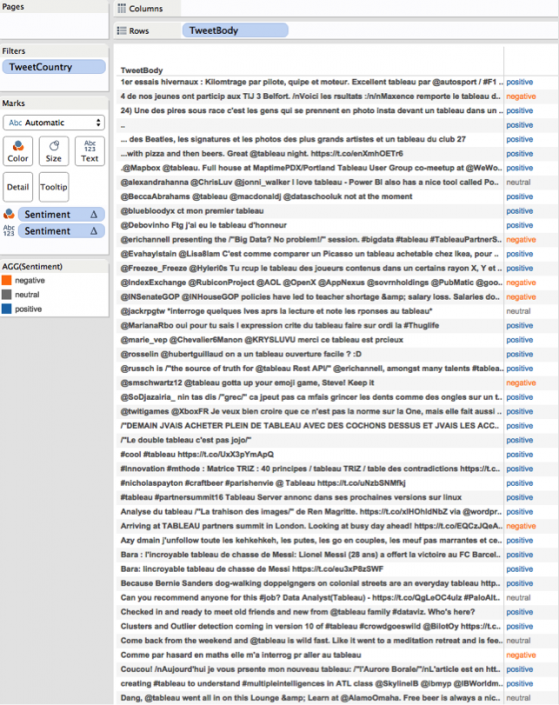Viewport: 559px width, 705px height.
Task: Select the '@alexandrahanna @ChrisLuv' tweet row
Action: click(x=309, y=182)
